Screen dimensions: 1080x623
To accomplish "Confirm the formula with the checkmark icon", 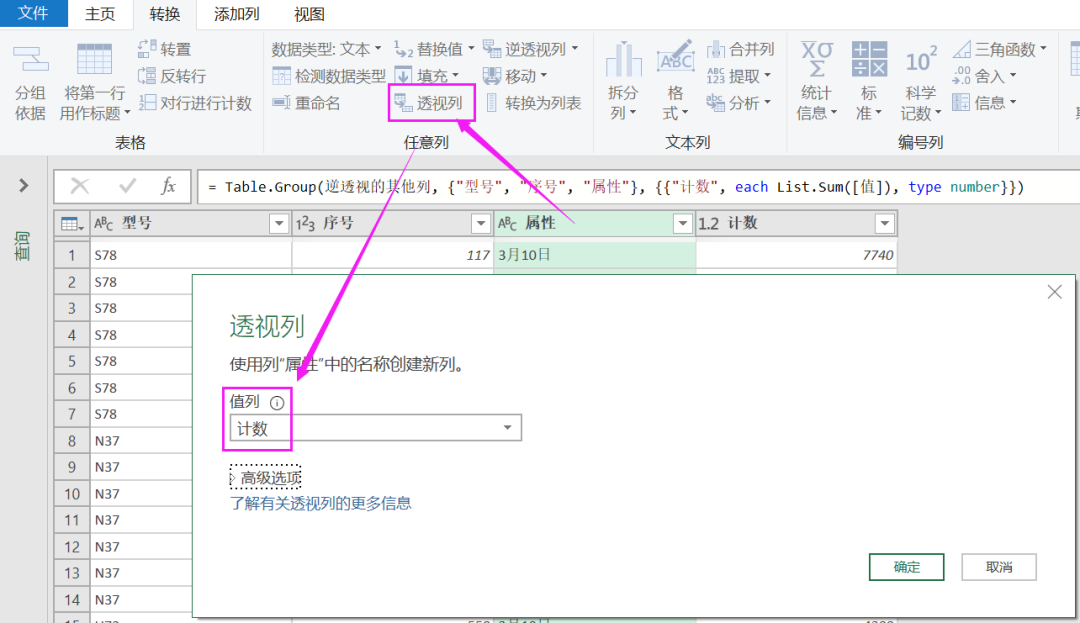I will pos(127,186).
